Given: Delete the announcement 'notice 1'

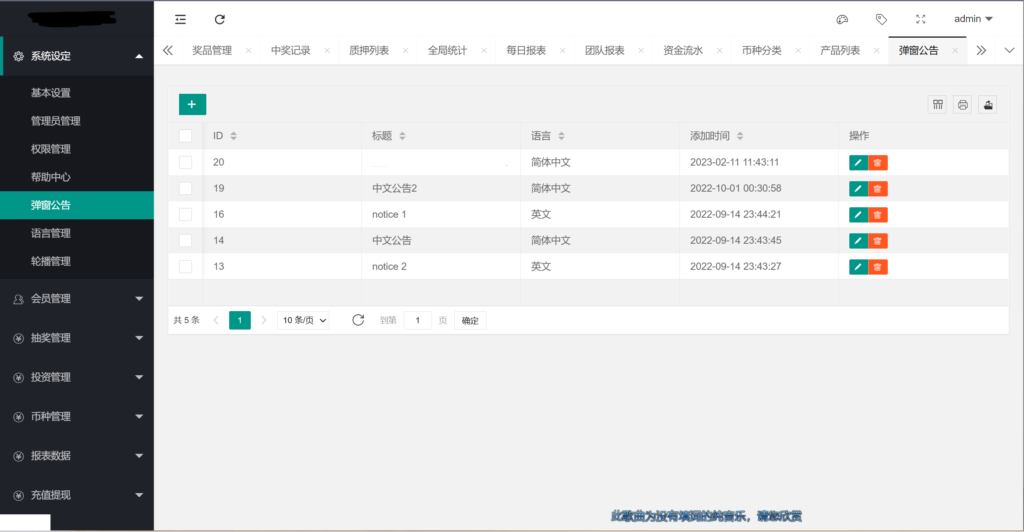Looking at the screenshot, I should [x=877, y=215].
